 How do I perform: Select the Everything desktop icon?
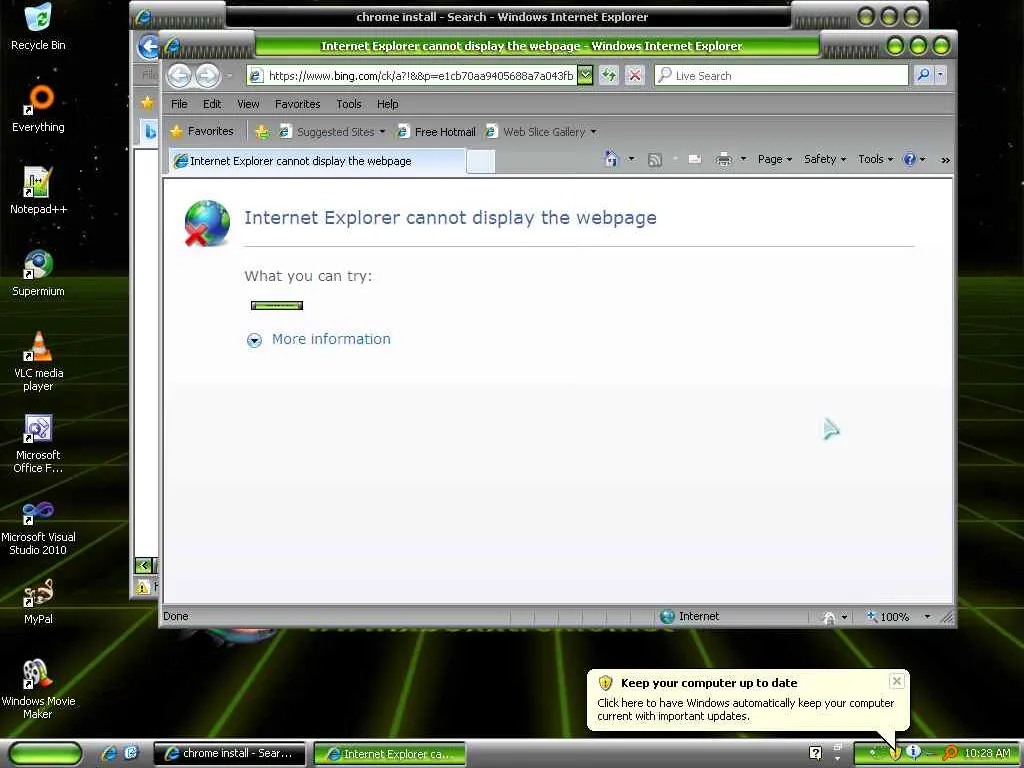click(38, 110)
